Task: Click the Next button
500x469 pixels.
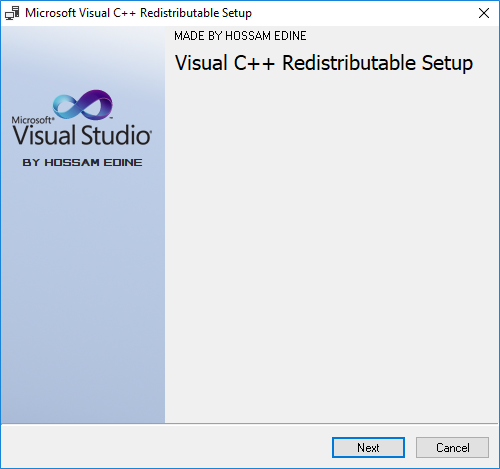Action: tap(368, 447)
